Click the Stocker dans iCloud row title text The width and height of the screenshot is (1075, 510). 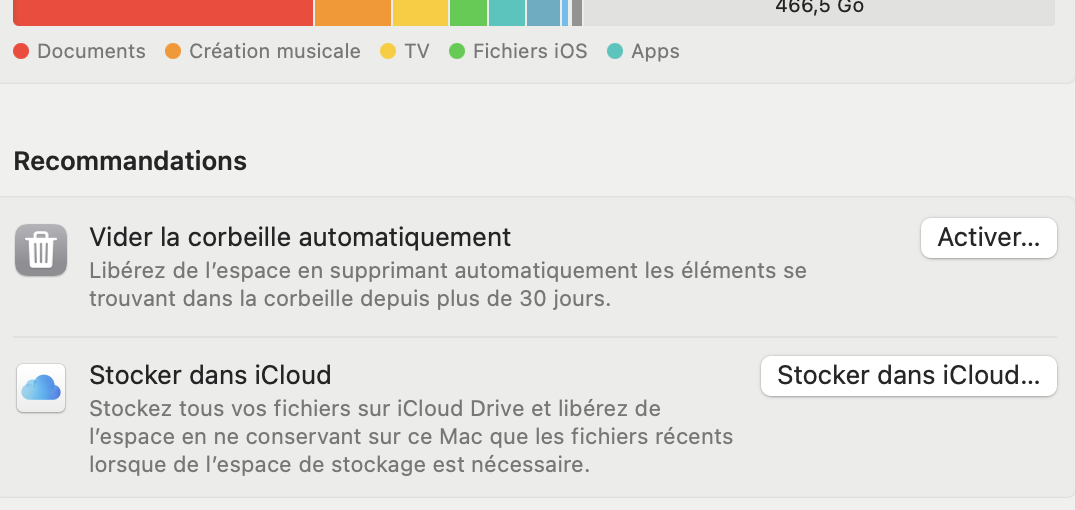[210, 375]
